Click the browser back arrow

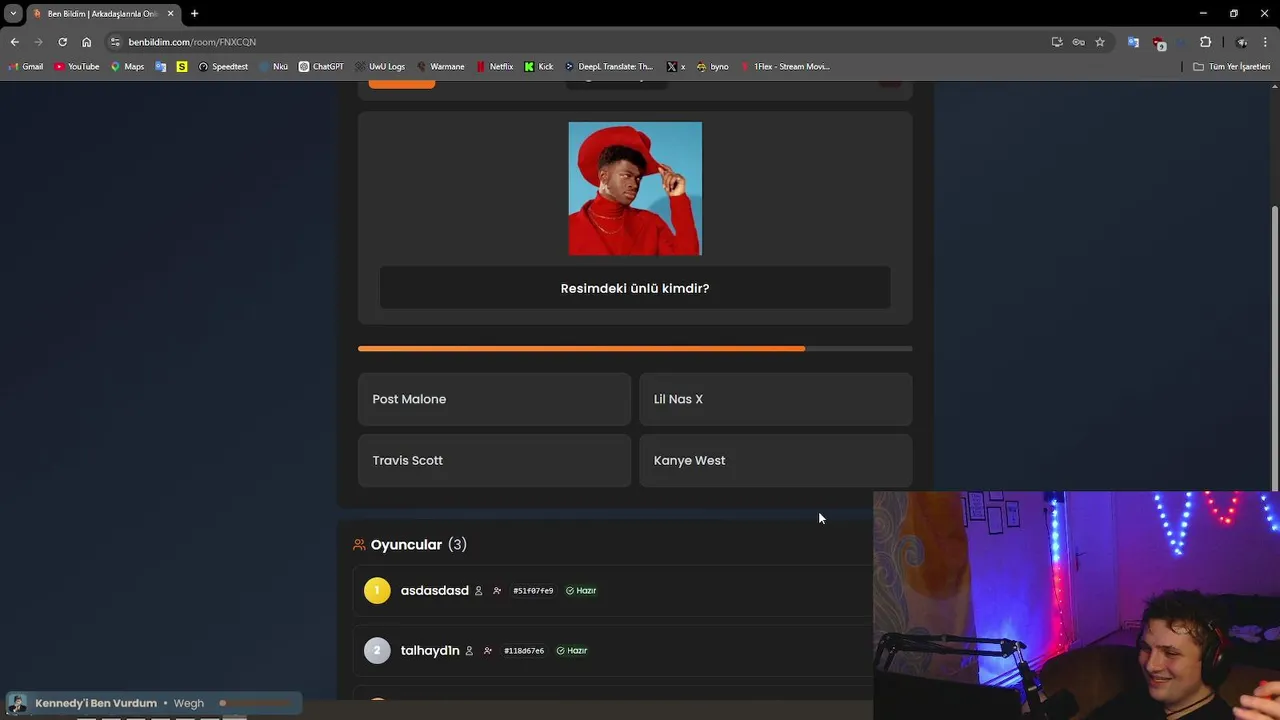coord(14,42)
